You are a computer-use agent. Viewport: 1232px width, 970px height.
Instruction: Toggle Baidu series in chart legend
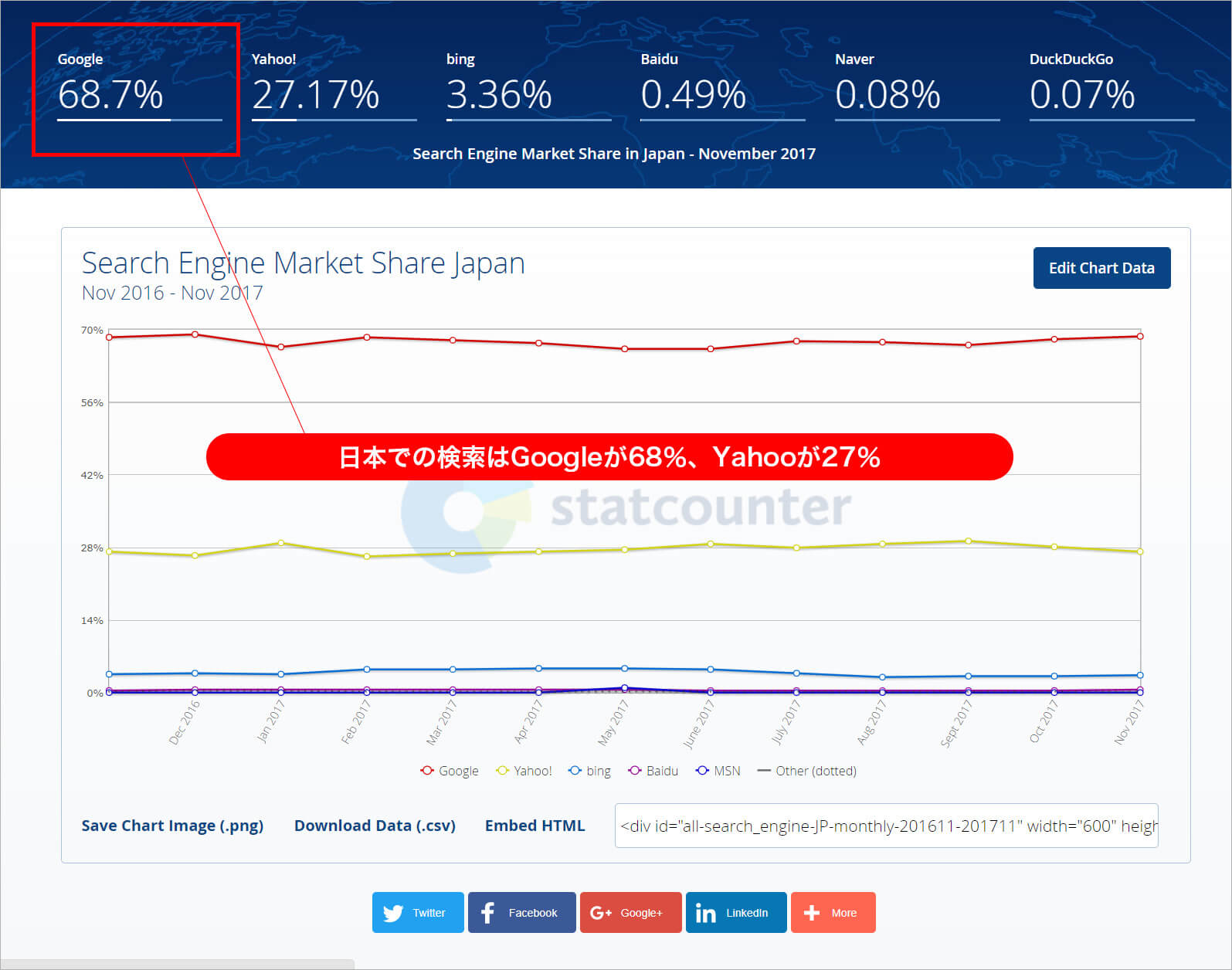653,771
